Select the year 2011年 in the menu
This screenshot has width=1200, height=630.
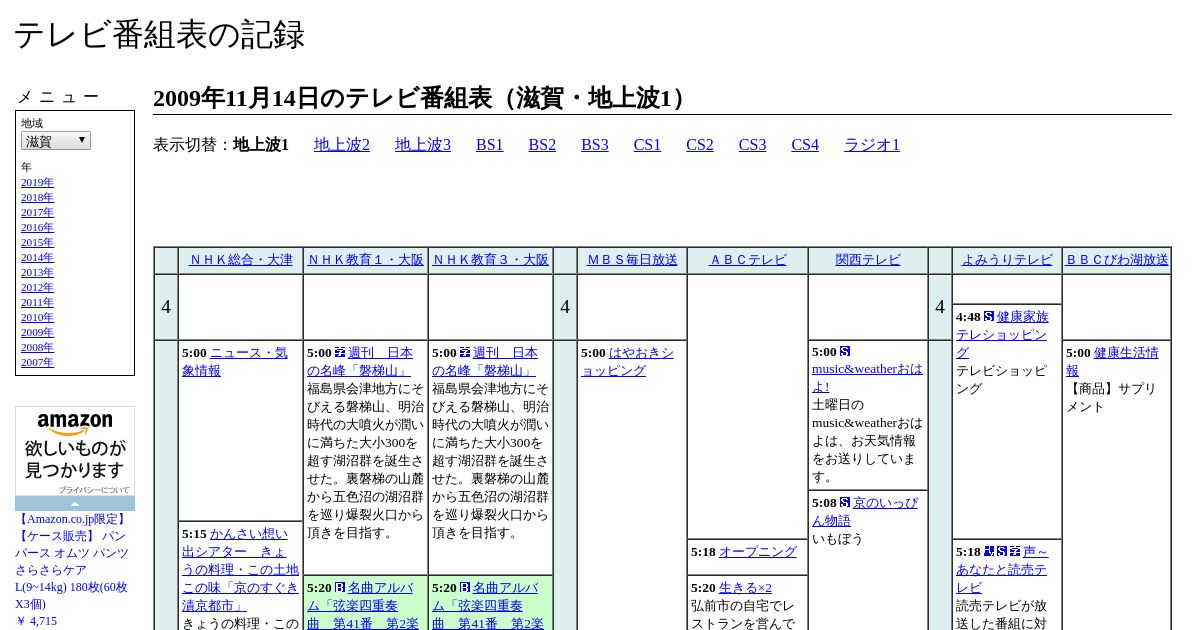pos(37,302)
